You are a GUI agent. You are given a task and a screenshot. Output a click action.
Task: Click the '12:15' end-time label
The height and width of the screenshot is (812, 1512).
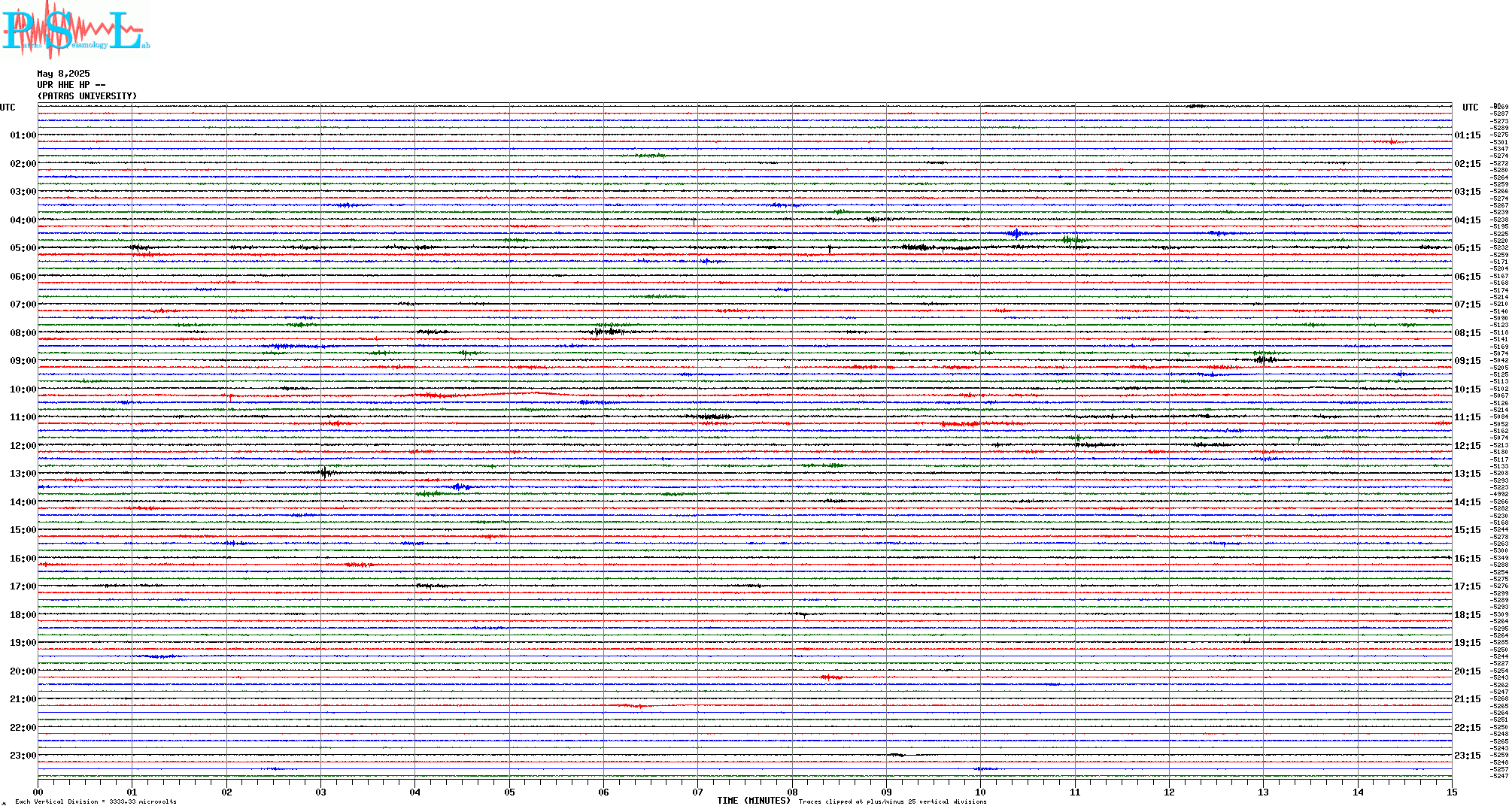(1468, 446)
